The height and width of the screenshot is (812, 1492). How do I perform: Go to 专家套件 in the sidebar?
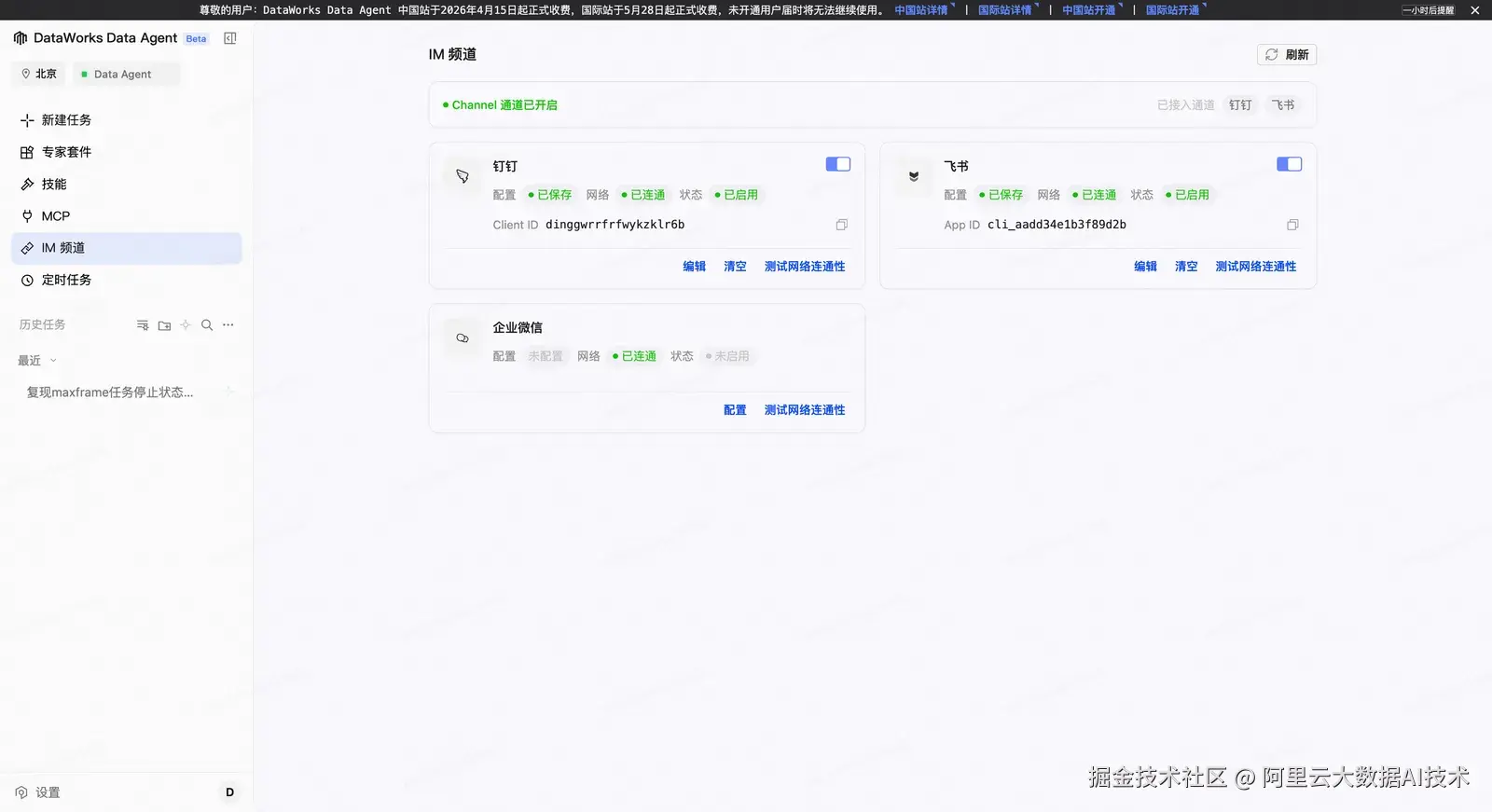(x=127, y=152)
